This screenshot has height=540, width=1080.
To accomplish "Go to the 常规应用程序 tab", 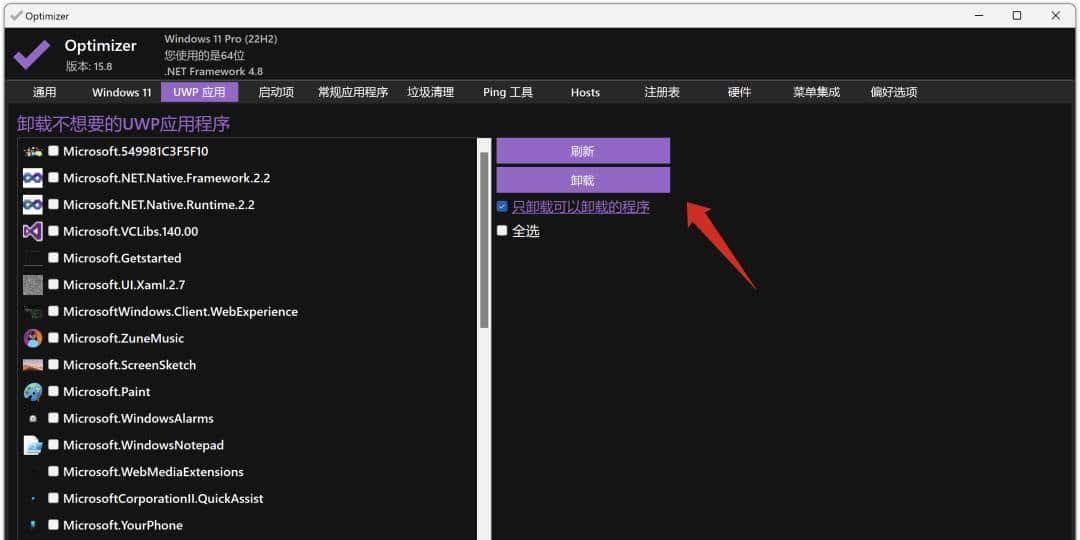I will [353, 92].
